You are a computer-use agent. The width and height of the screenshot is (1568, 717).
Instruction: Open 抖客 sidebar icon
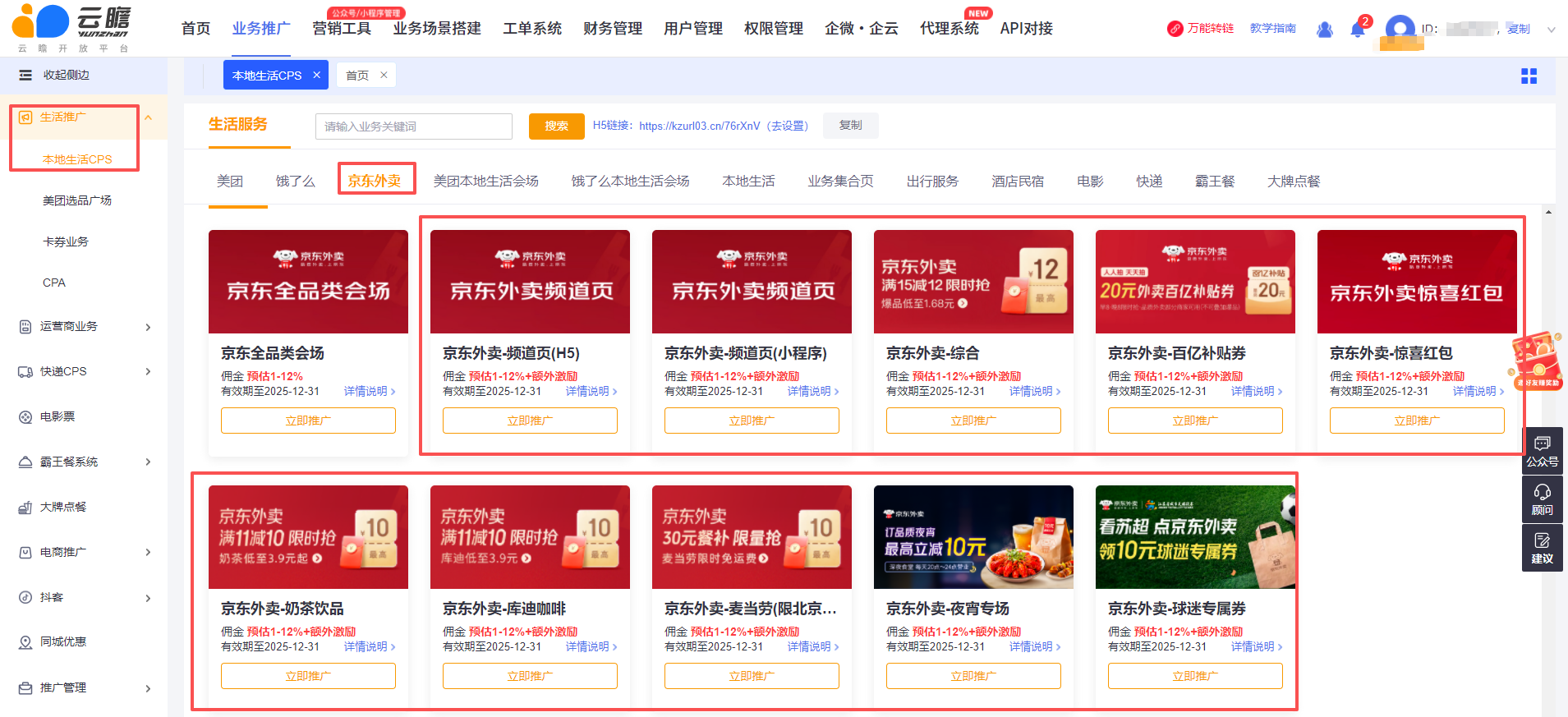coord(25,598)
